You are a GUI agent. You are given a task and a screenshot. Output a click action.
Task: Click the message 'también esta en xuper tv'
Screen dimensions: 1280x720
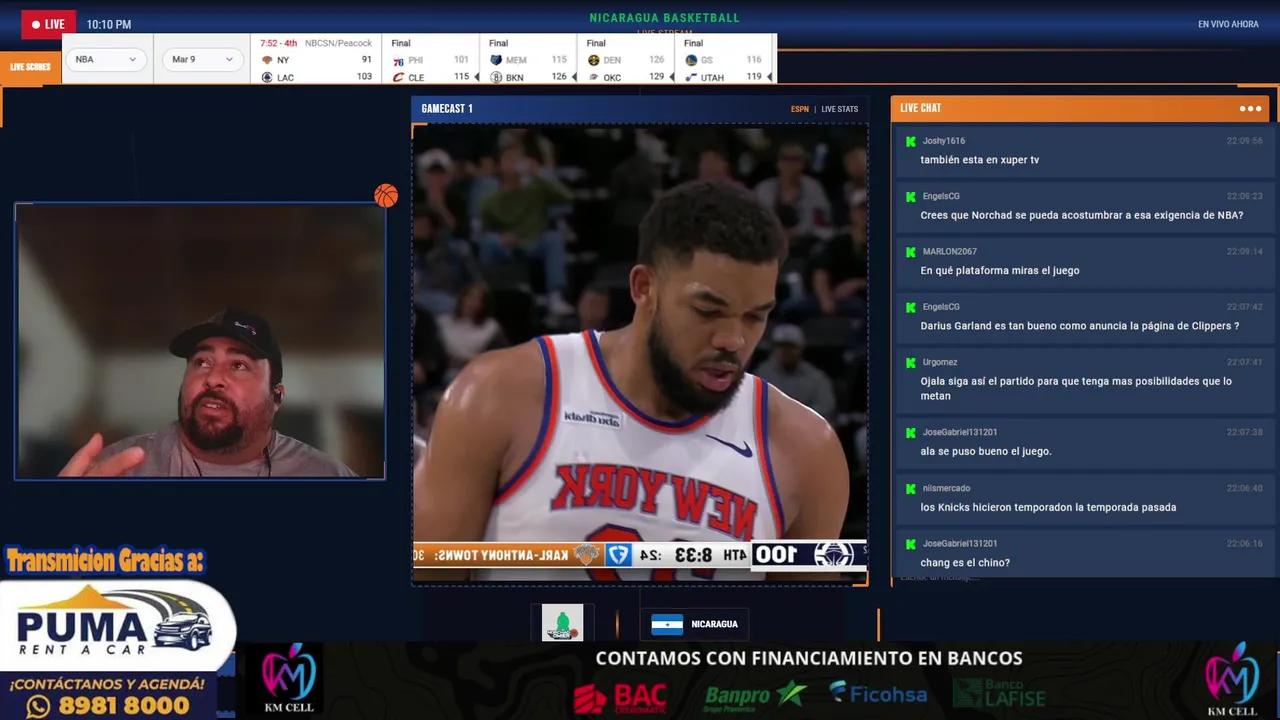click(979, 160)
